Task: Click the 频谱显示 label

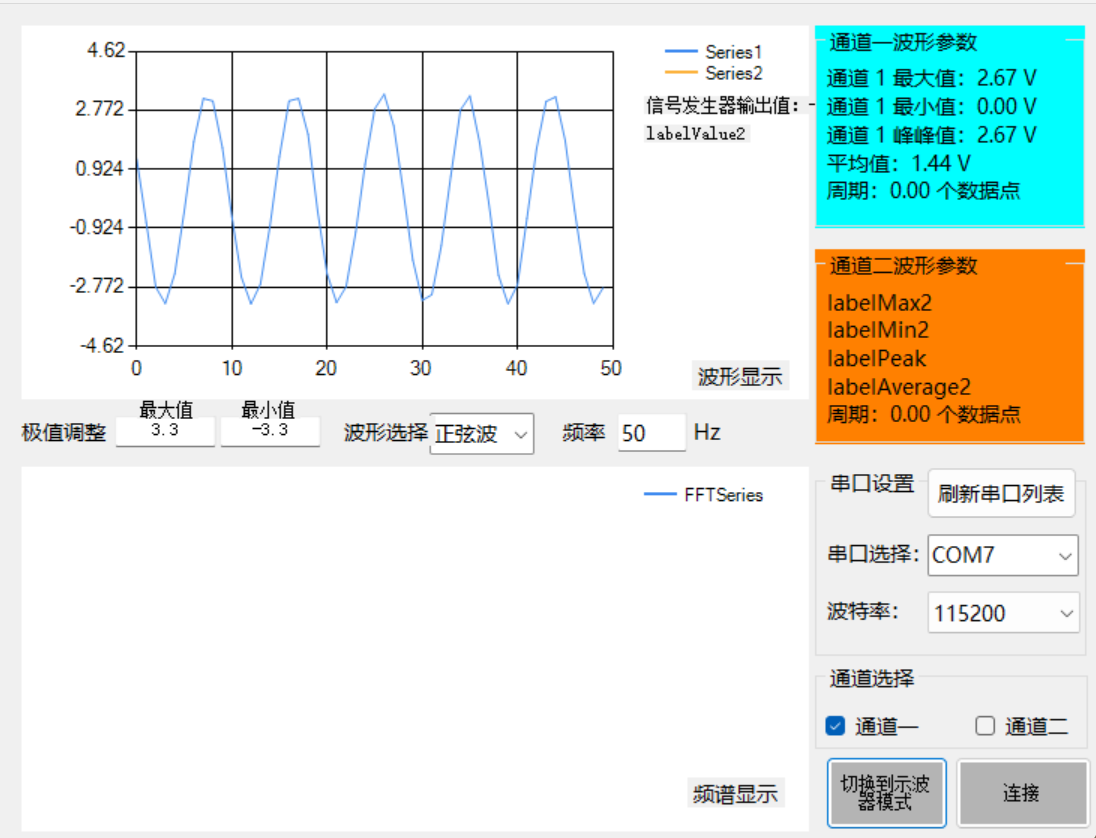Action: (x=736, y=794)
